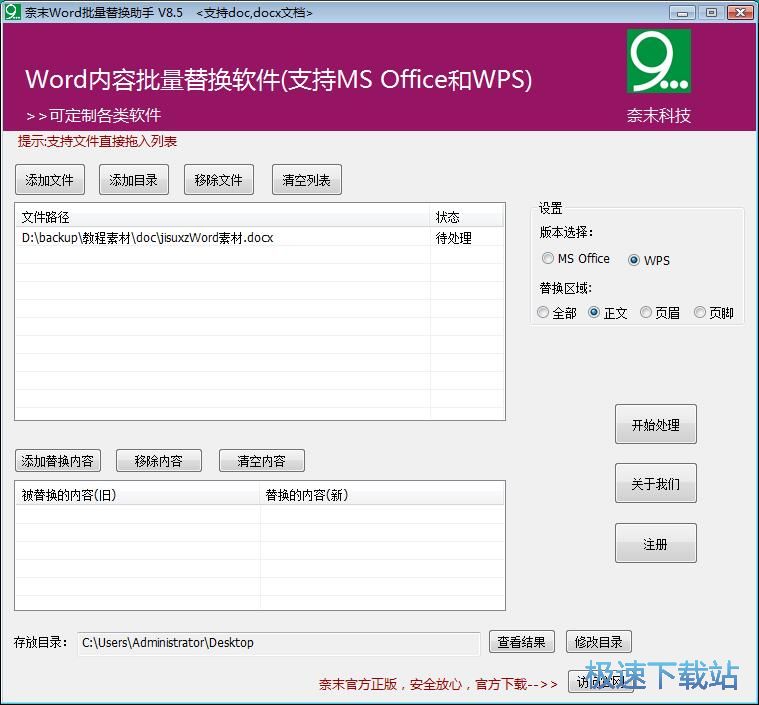Image resolution: width=759 pixels, height=705 pixels.
Task: Click 添加文件 to add a file
Action: pyautogui.click(x=50, y=180)
